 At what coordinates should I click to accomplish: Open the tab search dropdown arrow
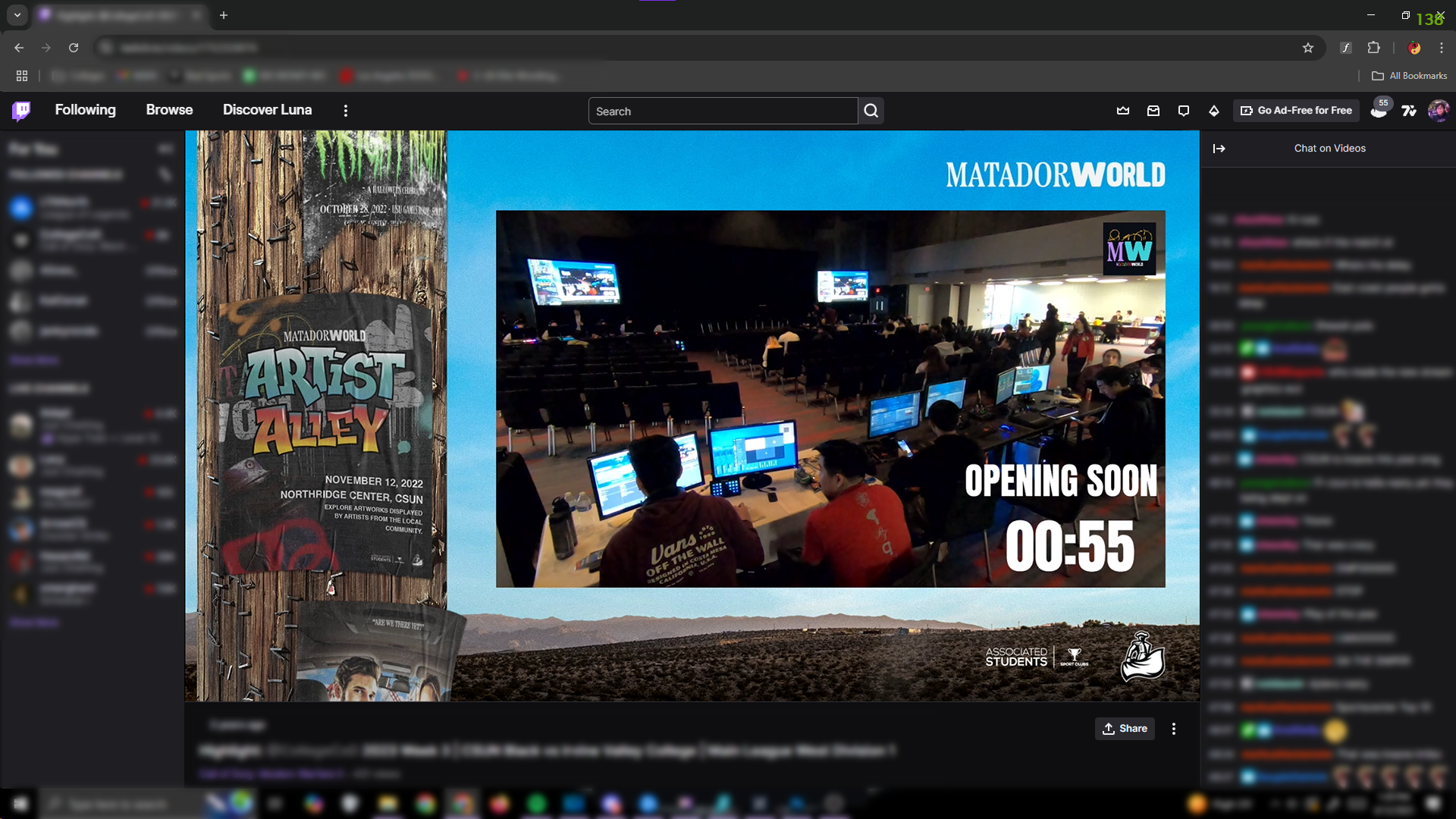pos(17,15)
